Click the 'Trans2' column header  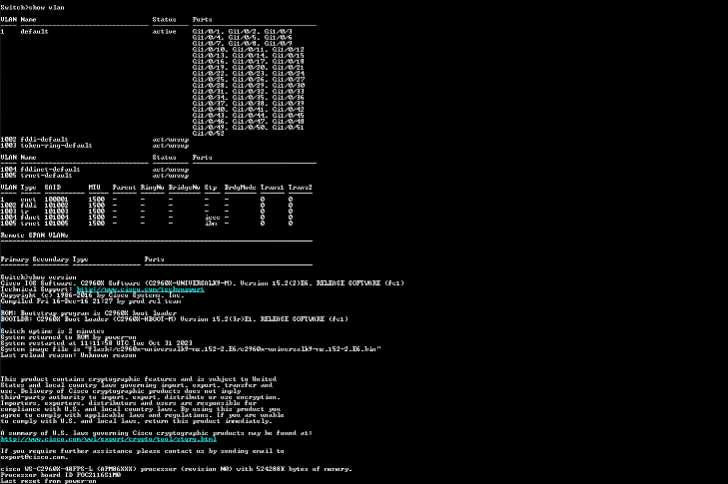click(x=300, y=187)
